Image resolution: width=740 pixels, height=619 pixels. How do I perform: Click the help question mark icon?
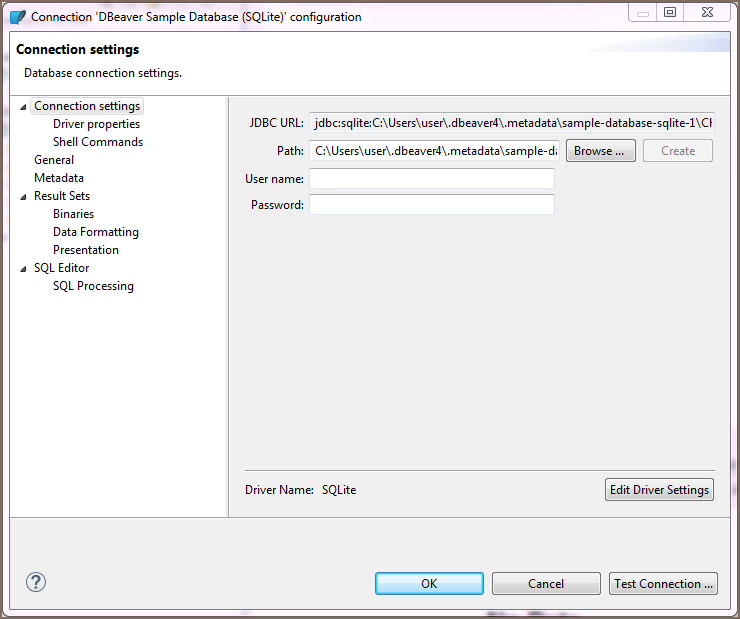(36, 582)
